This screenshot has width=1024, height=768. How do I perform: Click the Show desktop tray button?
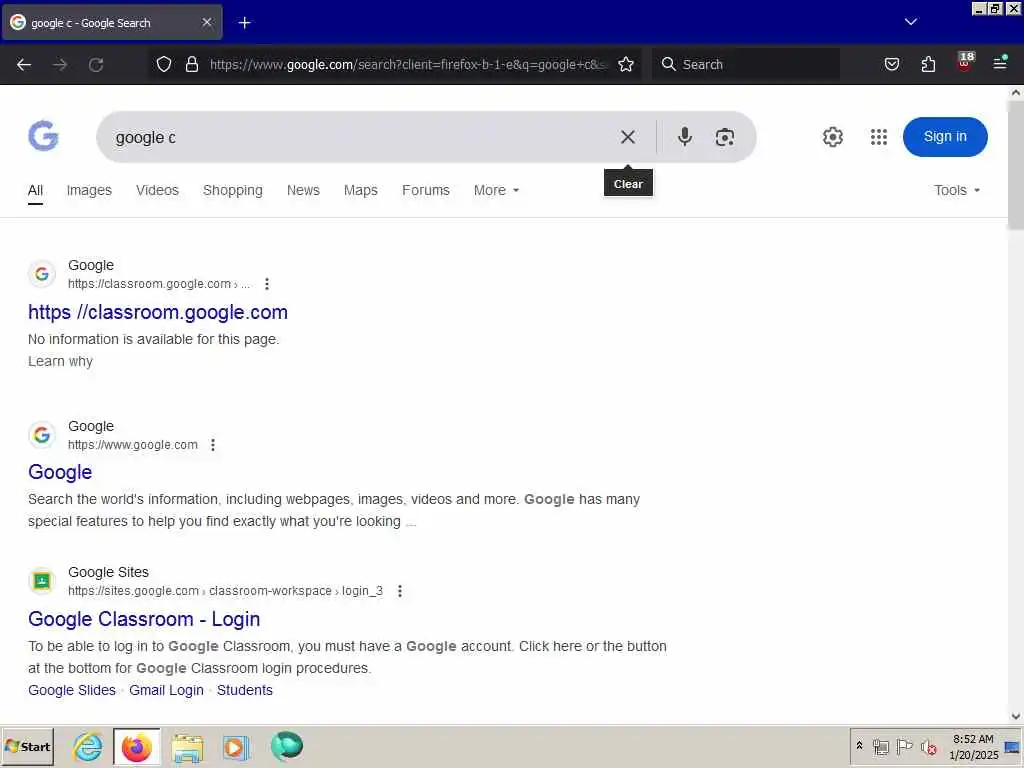[x=1012, y=747]
